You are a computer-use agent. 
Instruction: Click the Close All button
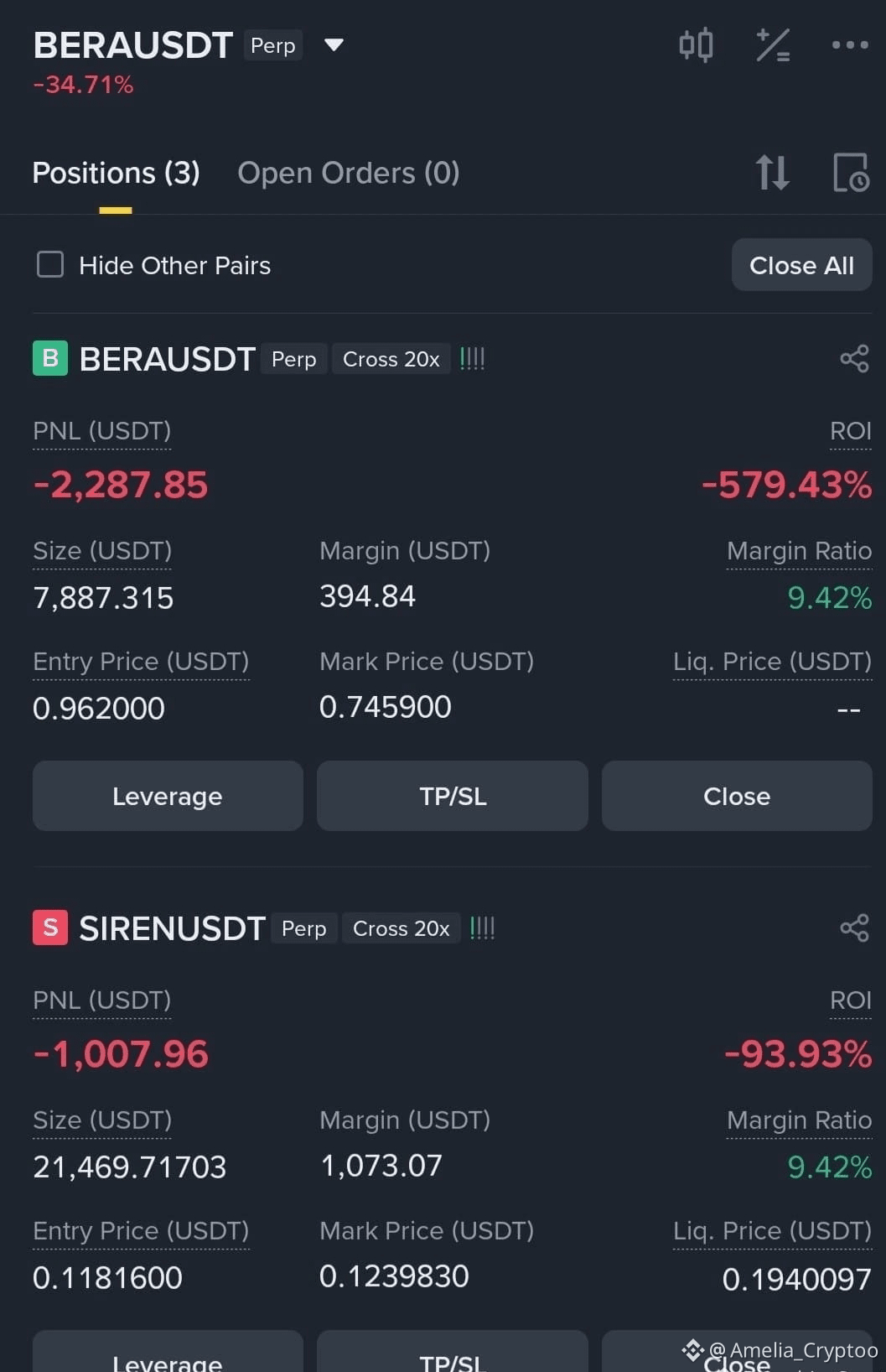point(801,265)
